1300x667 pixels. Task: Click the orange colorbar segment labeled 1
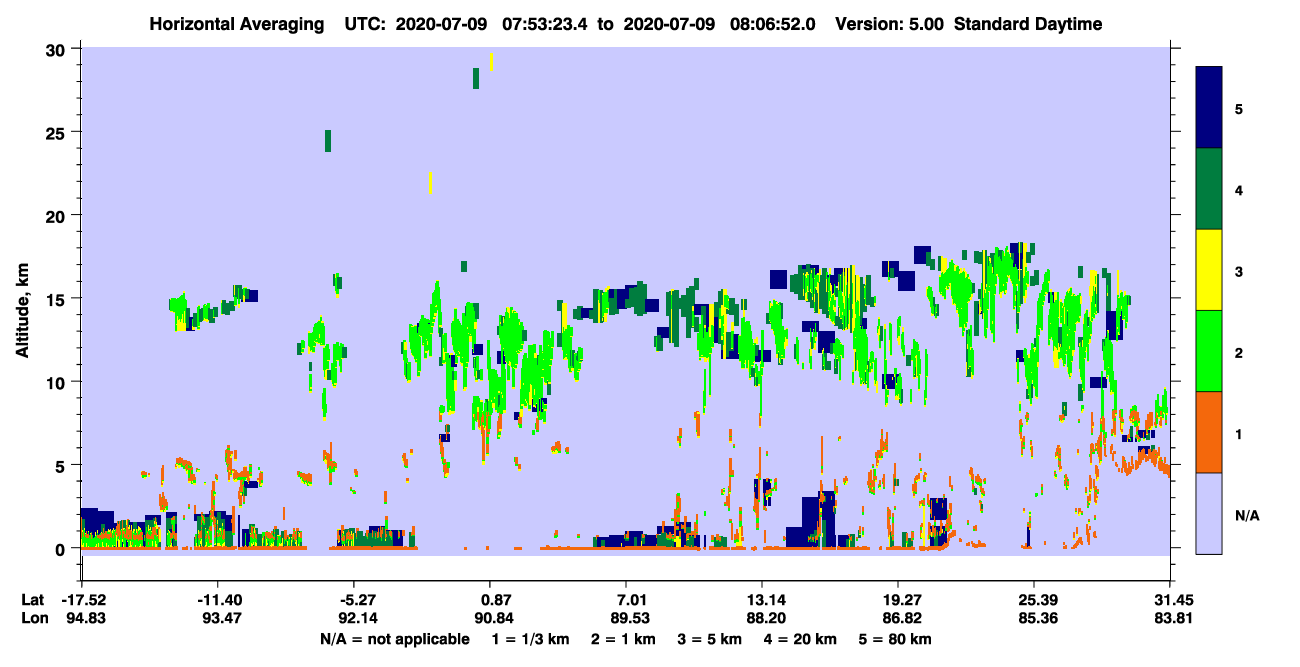(x=1209, y=432)
